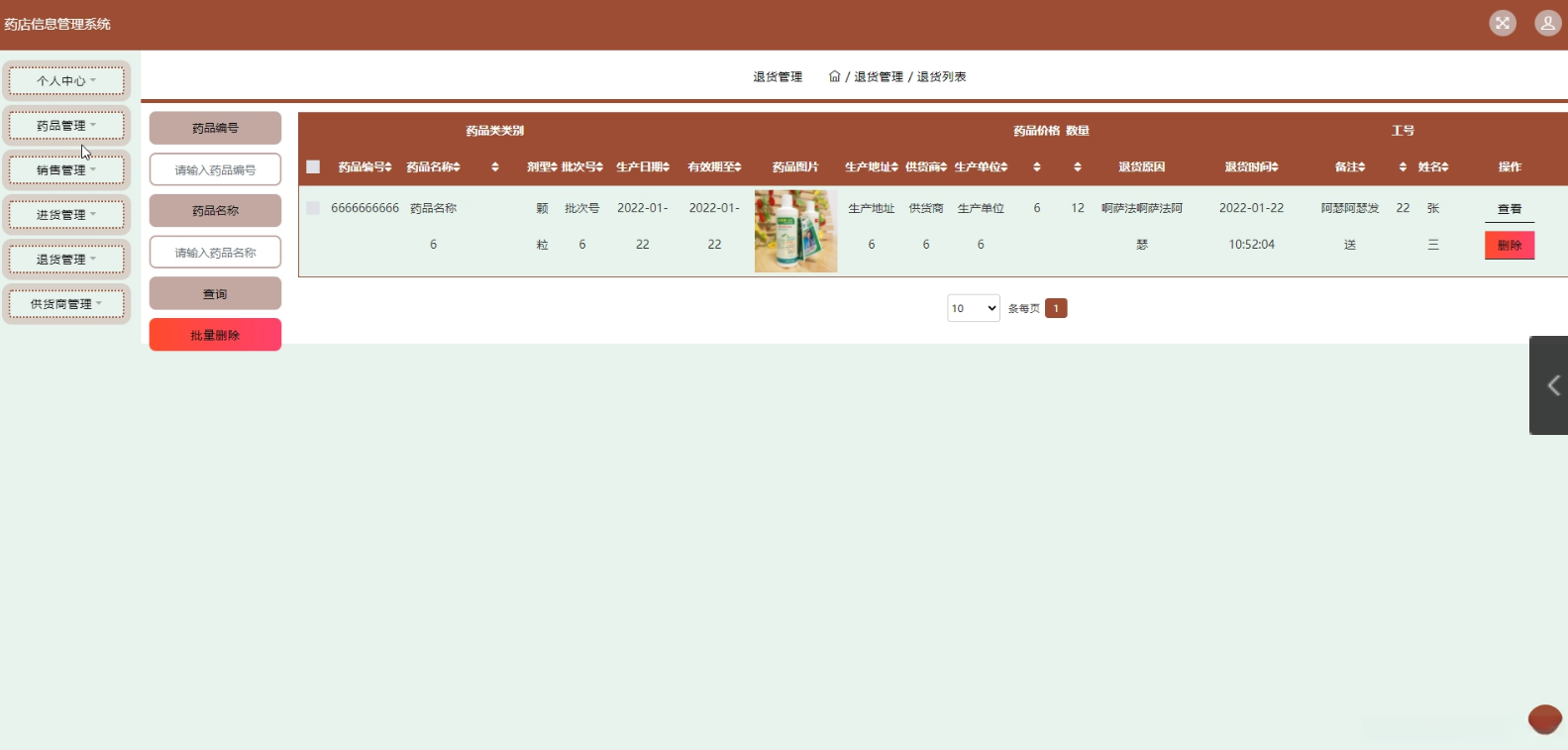Image resolution: width=1568 pixels, height=750 pixels.
Task: Sort table by 生产日期 column arrows
Action: (667, 167)
